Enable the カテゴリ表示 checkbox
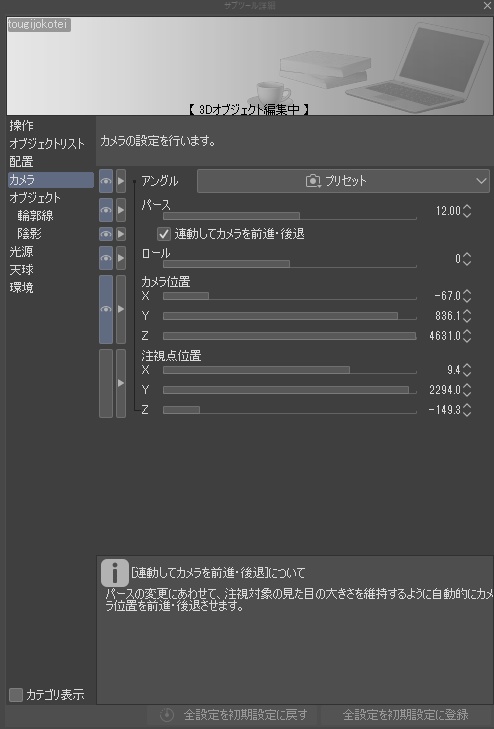Image resolution: width=494 pixels, height=729 pixels. [x=16, y=695]
